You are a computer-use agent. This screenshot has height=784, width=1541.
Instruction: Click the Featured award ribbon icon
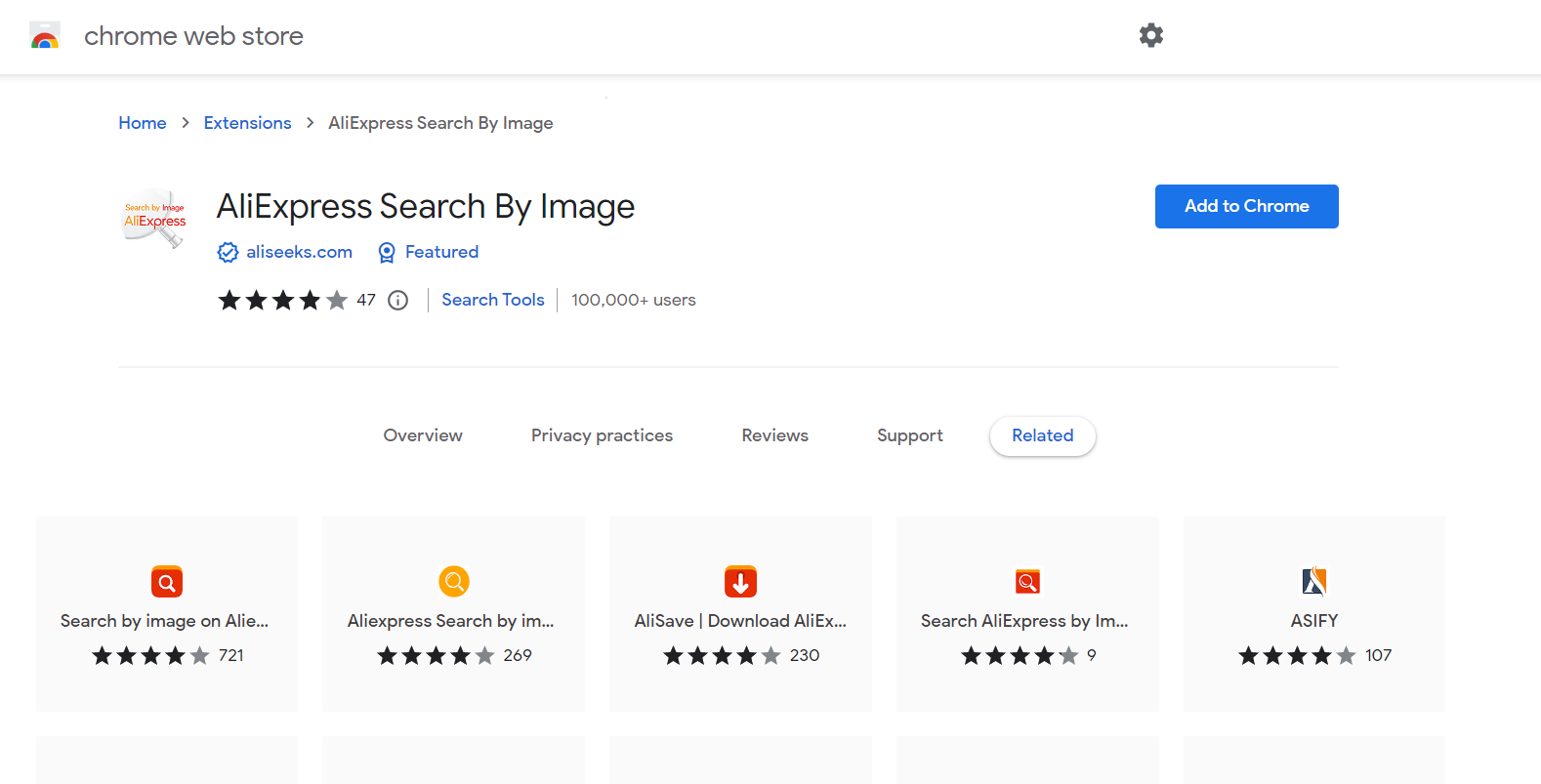point(387,253)
